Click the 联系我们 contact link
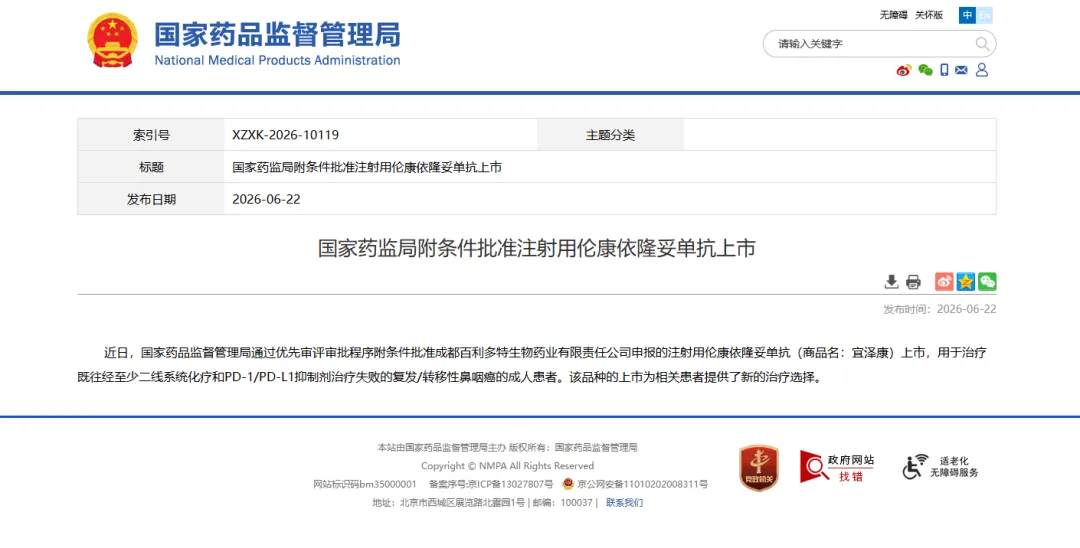The height and width of the screenshot is (548, 1080). pos(624,503)
